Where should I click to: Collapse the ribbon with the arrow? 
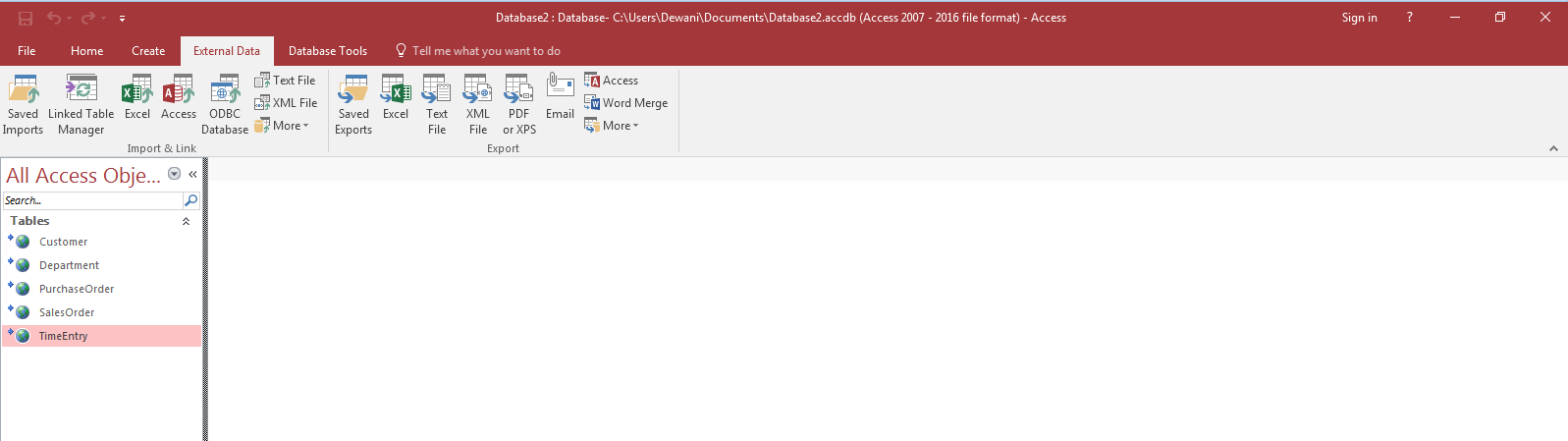tap(1553, 148)
